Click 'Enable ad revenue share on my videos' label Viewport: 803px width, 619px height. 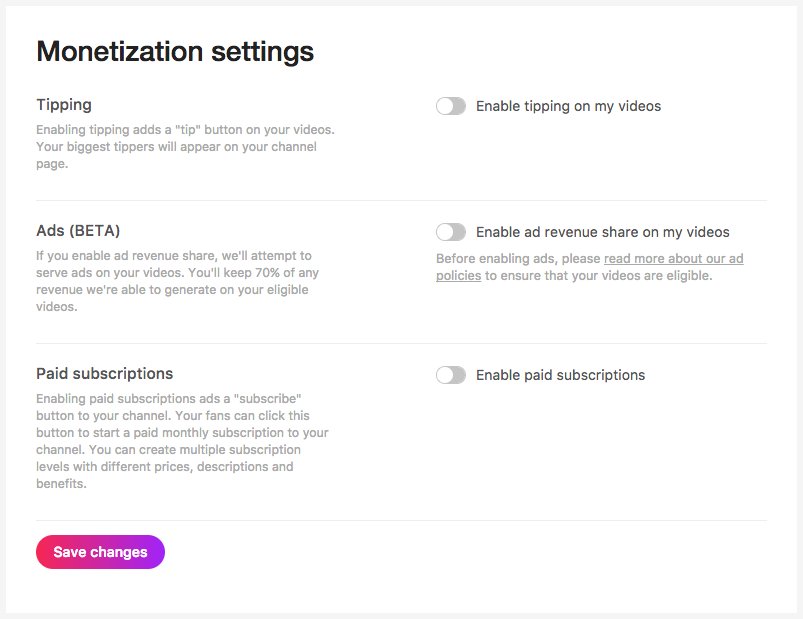(602, 232)
